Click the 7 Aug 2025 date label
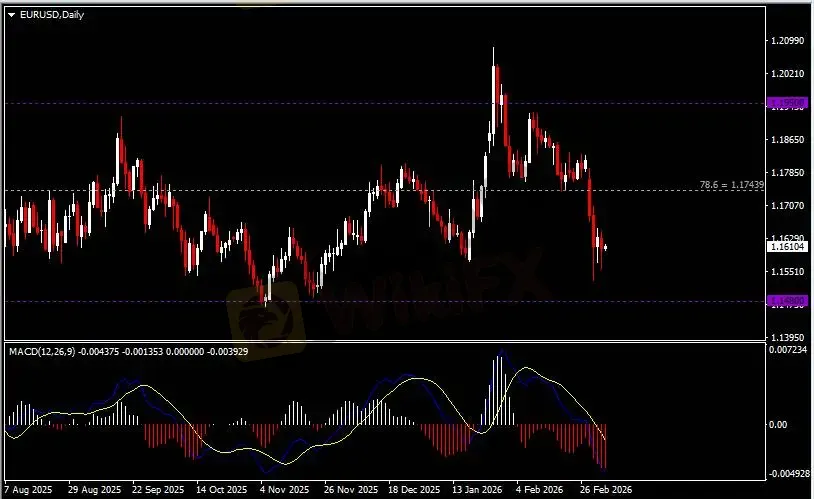 (28, 490)
